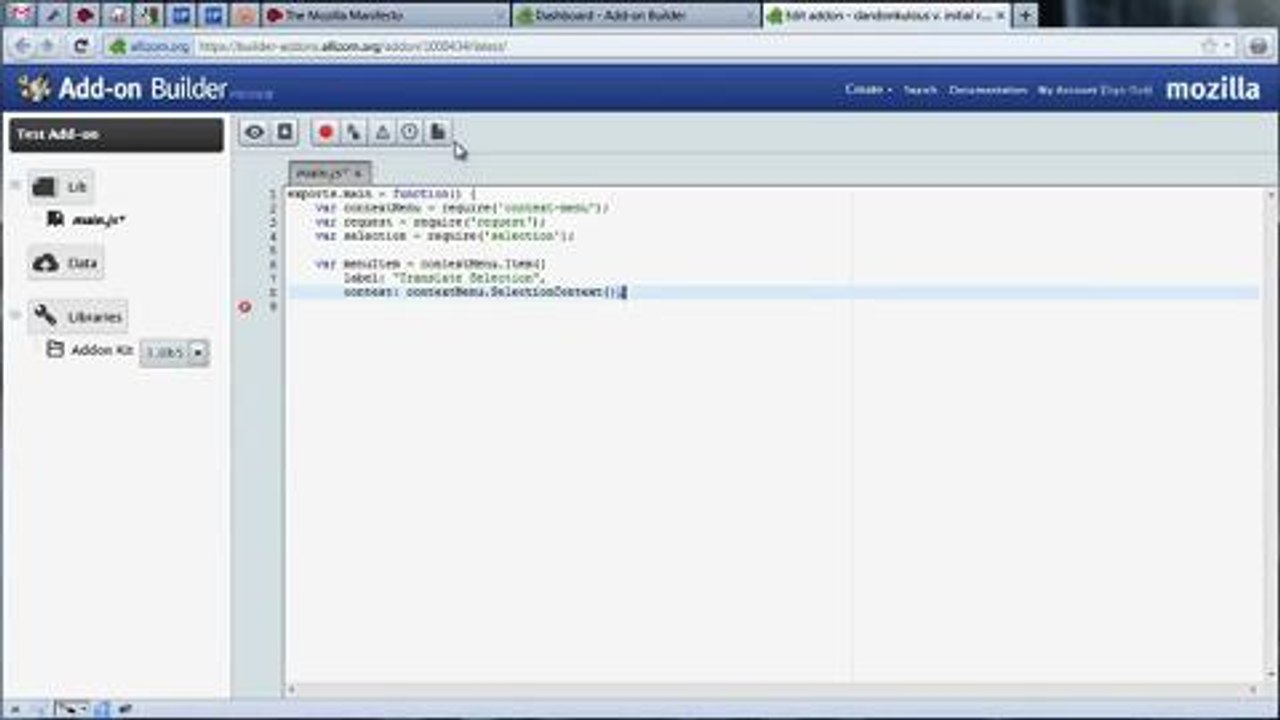Open the Addon Kit version dropdown

tap(174, 352)
